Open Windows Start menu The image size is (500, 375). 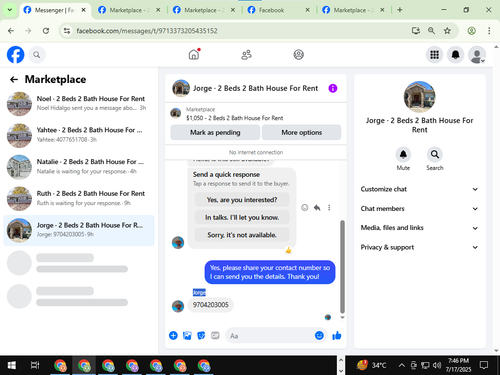pos(12,365)
